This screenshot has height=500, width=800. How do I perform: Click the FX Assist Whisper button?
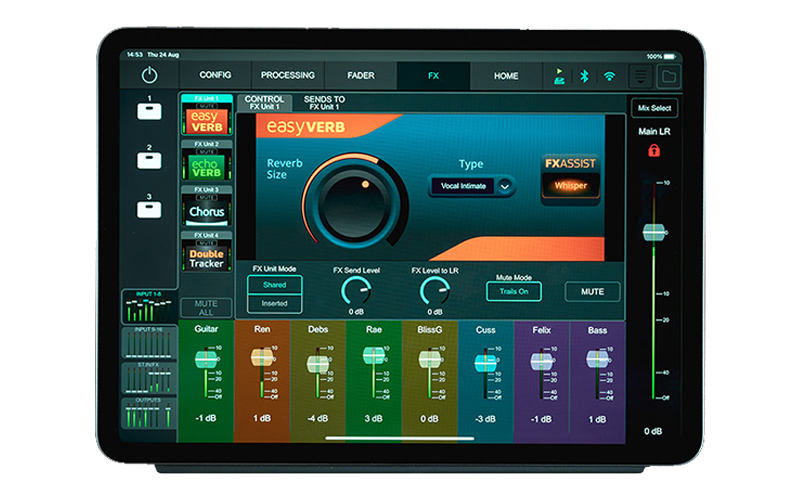coord(570,186)
